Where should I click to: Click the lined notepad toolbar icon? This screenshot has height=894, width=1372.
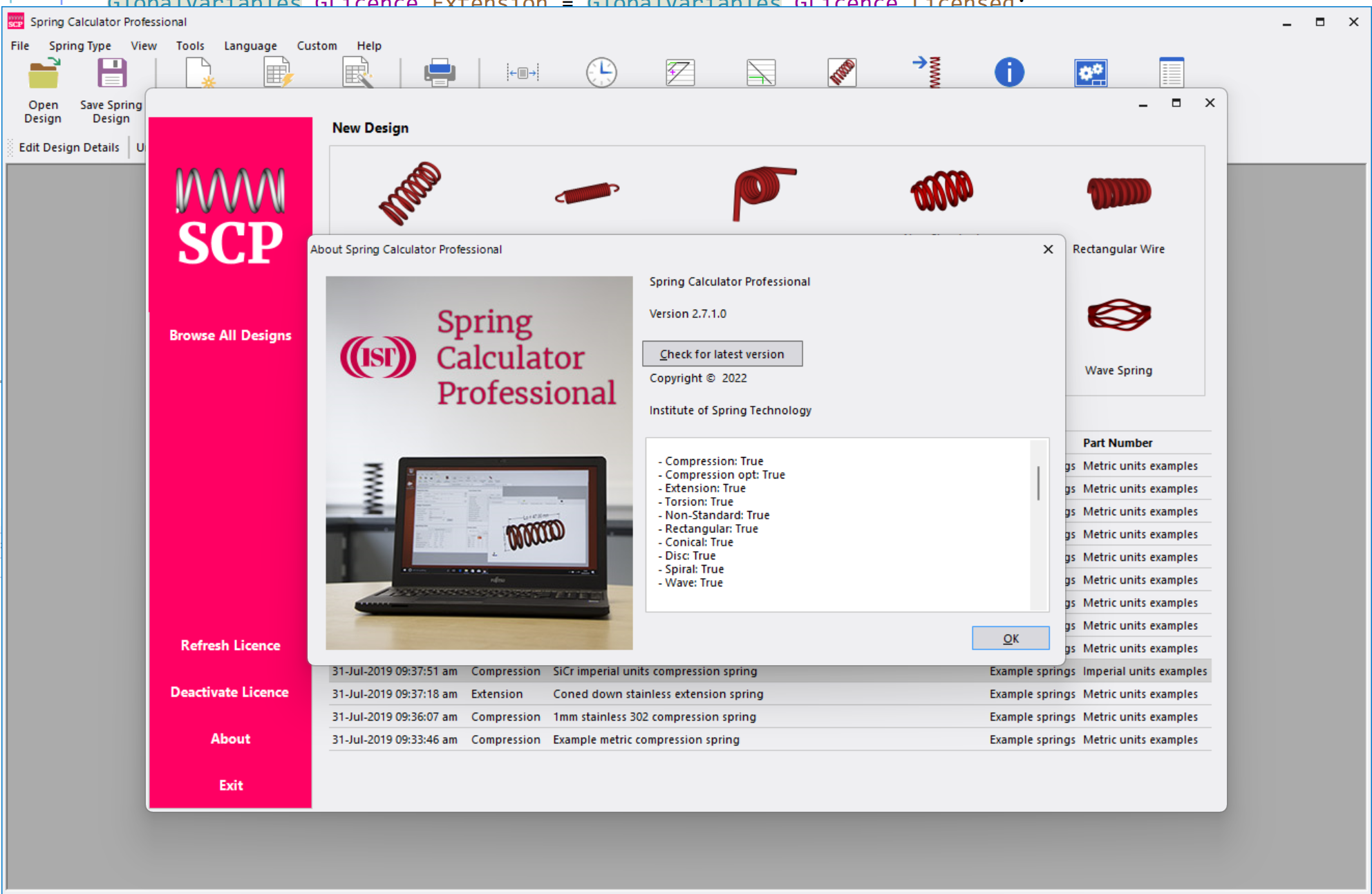point(1172,72)
